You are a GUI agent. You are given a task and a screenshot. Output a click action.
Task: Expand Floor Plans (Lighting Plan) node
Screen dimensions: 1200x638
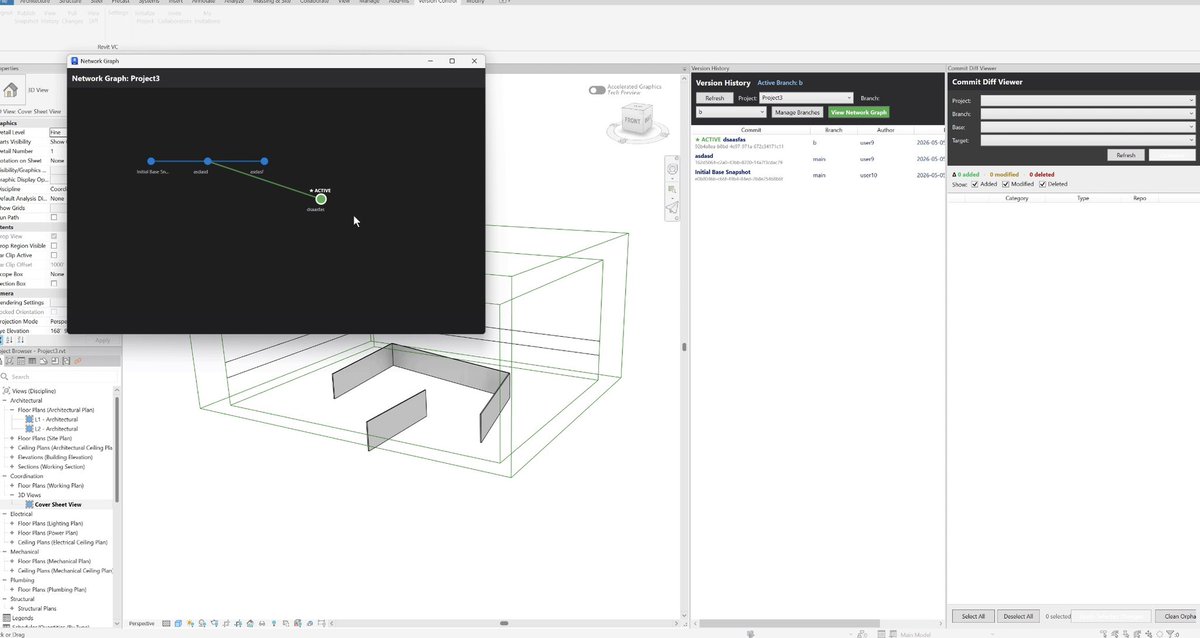[12, 523]
